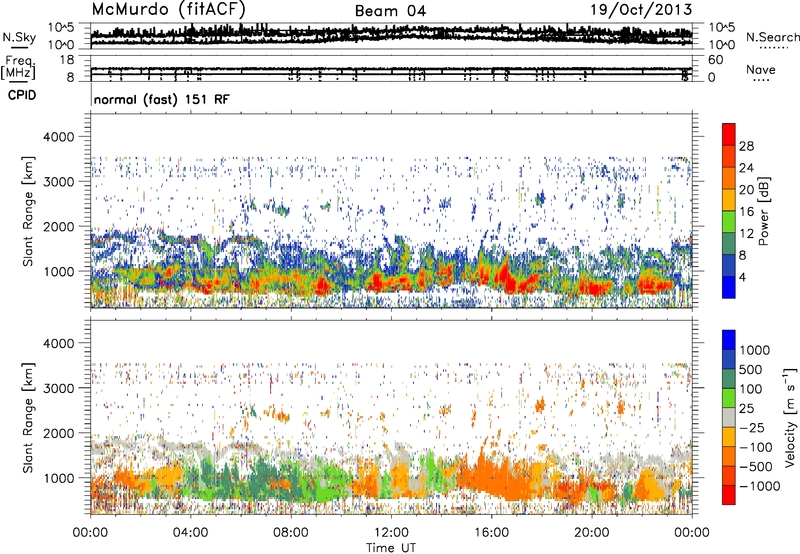The height and width of the screenshot is (554, 800).
Task: Click '4000' tick on power panel range axis
Action: 59,137
